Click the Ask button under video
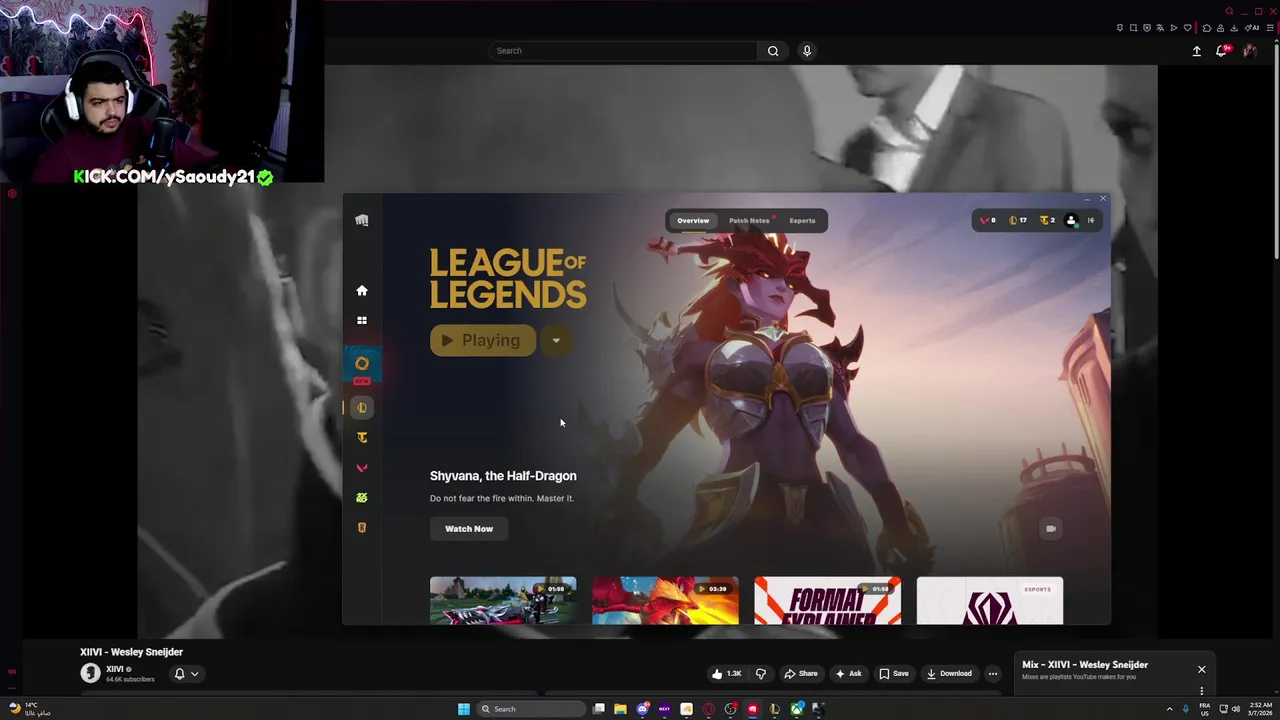 (848, 674)
